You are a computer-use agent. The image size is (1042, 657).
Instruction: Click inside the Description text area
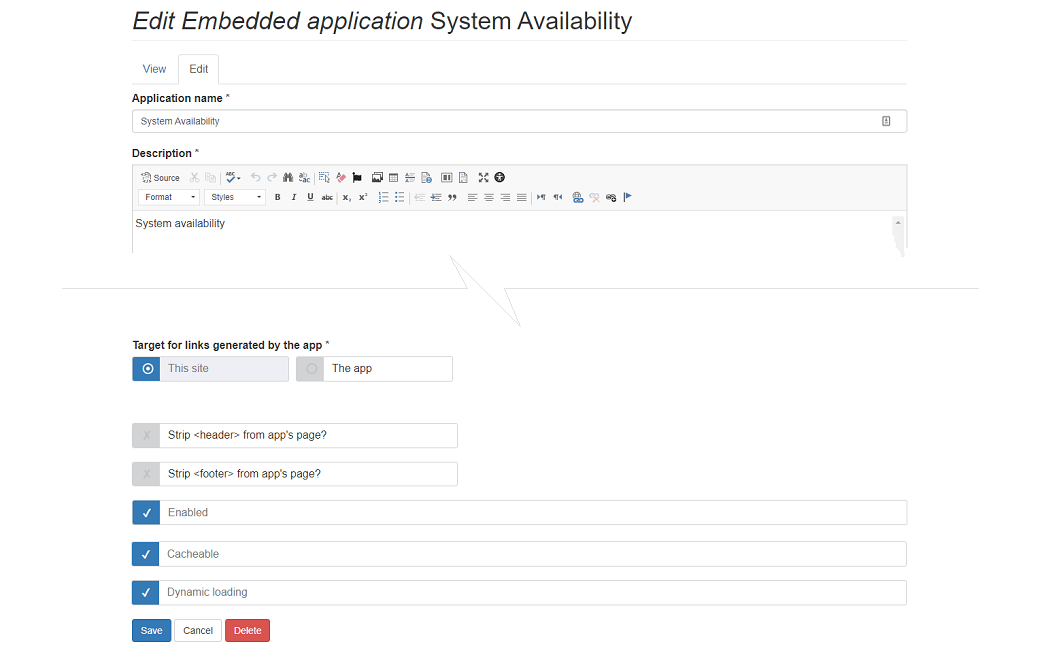click(512, 232)
